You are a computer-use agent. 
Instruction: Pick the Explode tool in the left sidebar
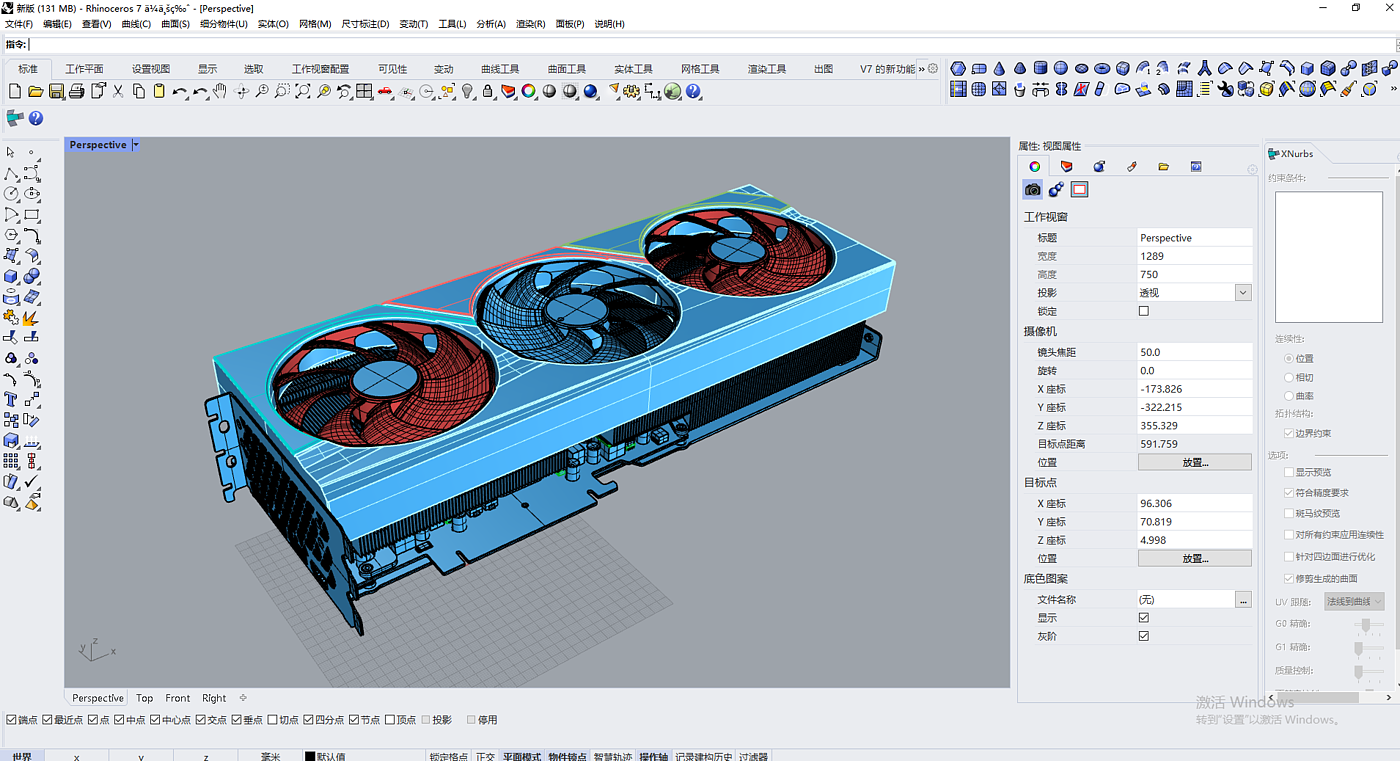tap(30, 317)
